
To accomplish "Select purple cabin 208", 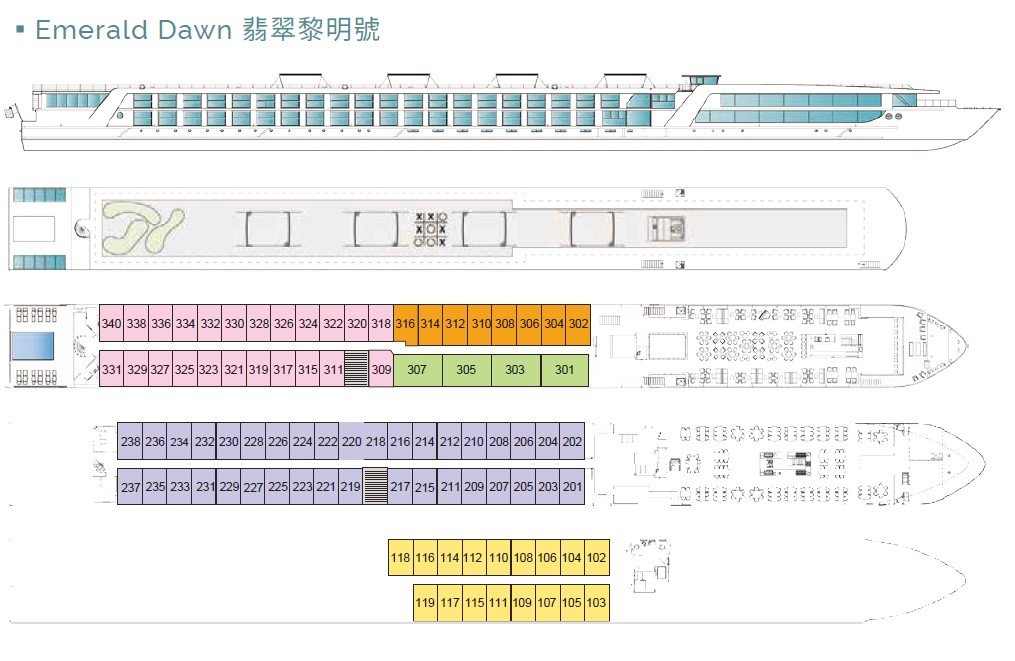I will 498,442.
